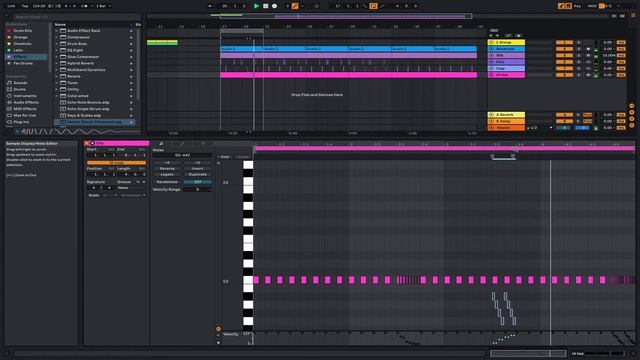Select the Latin collection
The width and height of the screenshot is (640, 360).
click(x=18, y=50)
